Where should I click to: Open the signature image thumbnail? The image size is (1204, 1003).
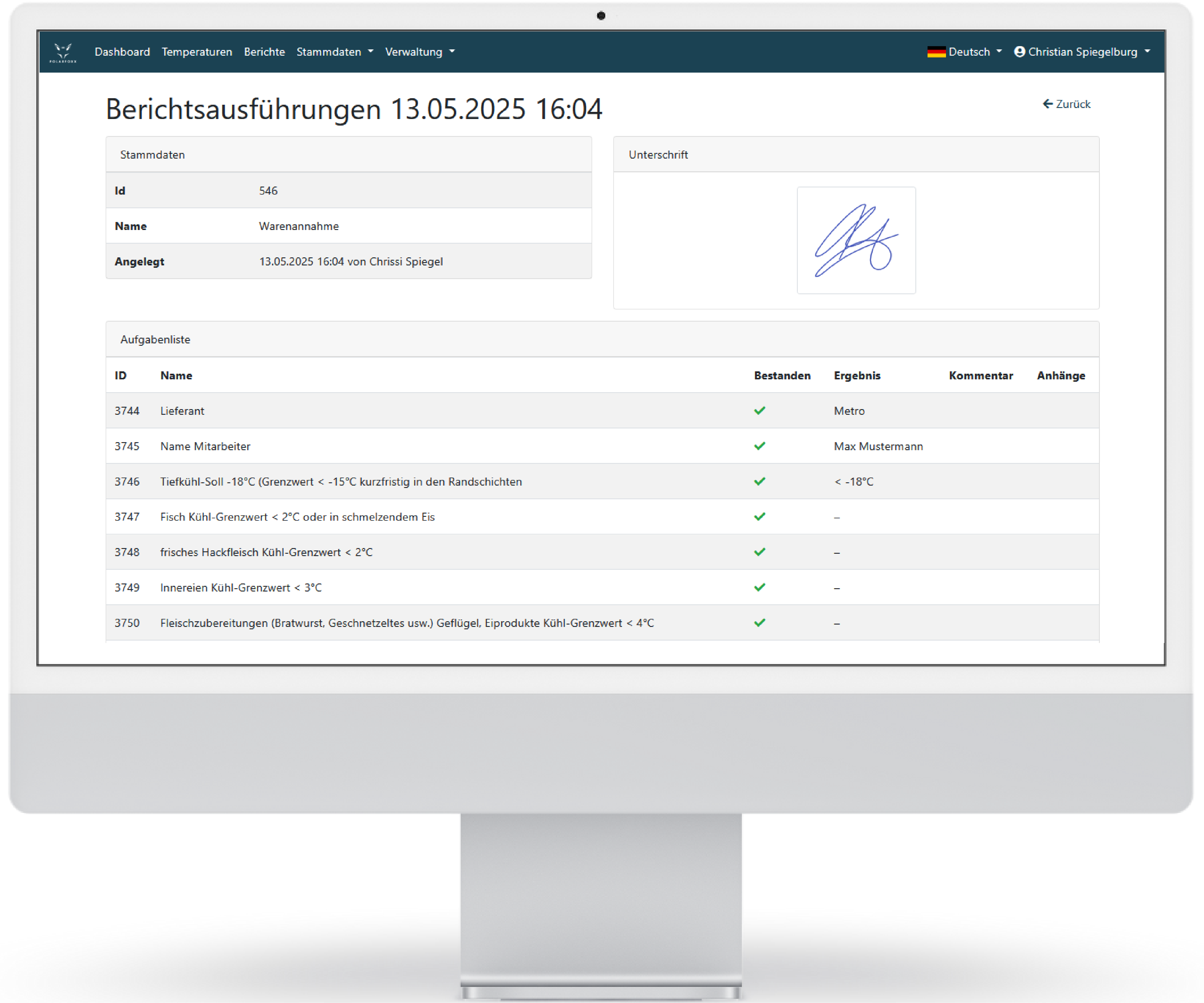(856, 240)
